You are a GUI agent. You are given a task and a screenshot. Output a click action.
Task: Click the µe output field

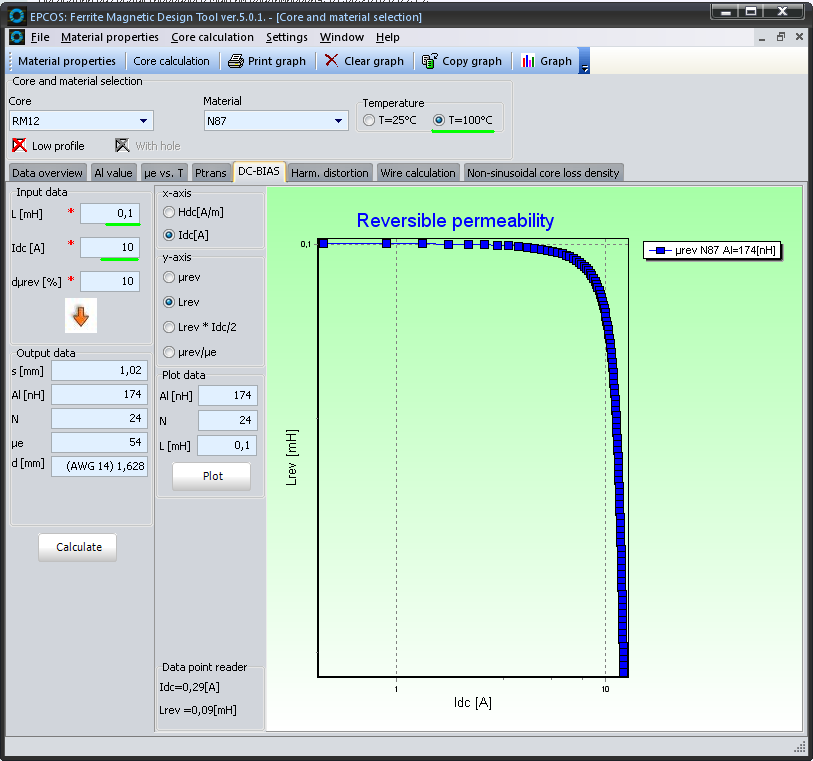pos(100,442)
